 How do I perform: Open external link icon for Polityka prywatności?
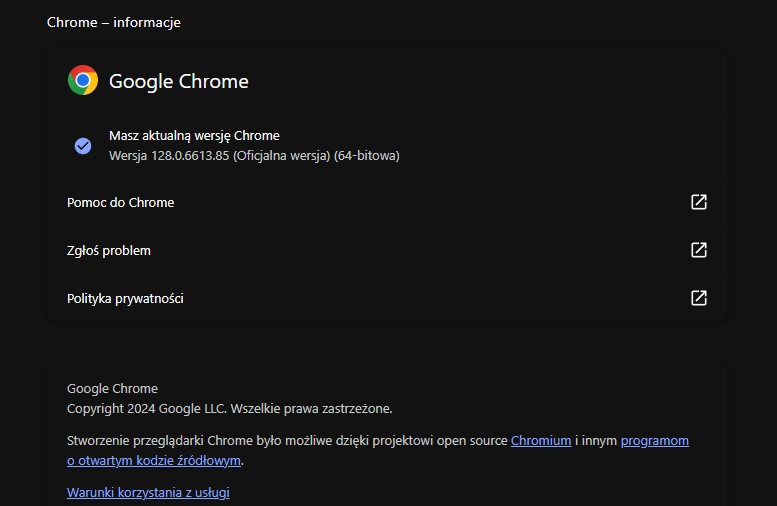point(699,298)
